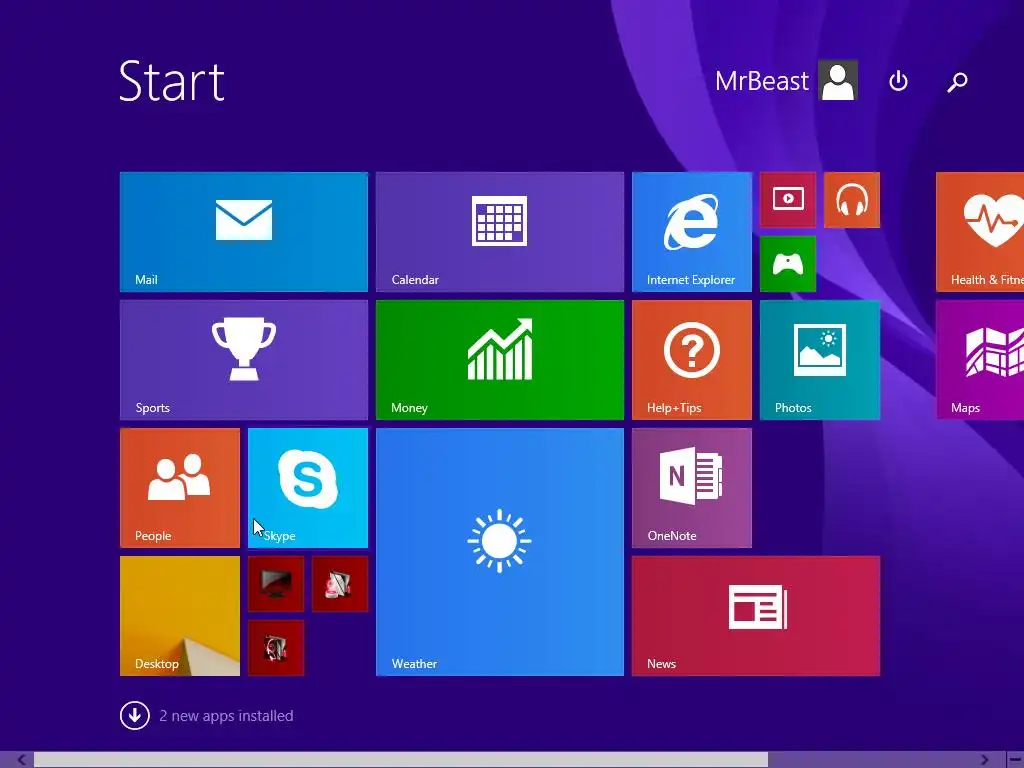Open the News tile
The image size is (1024, 768).
click(756, 616)
